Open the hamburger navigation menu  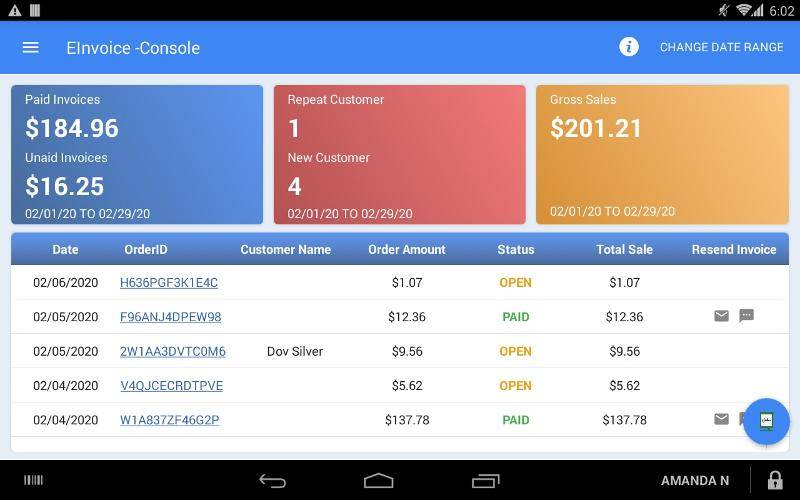(31, 47)
